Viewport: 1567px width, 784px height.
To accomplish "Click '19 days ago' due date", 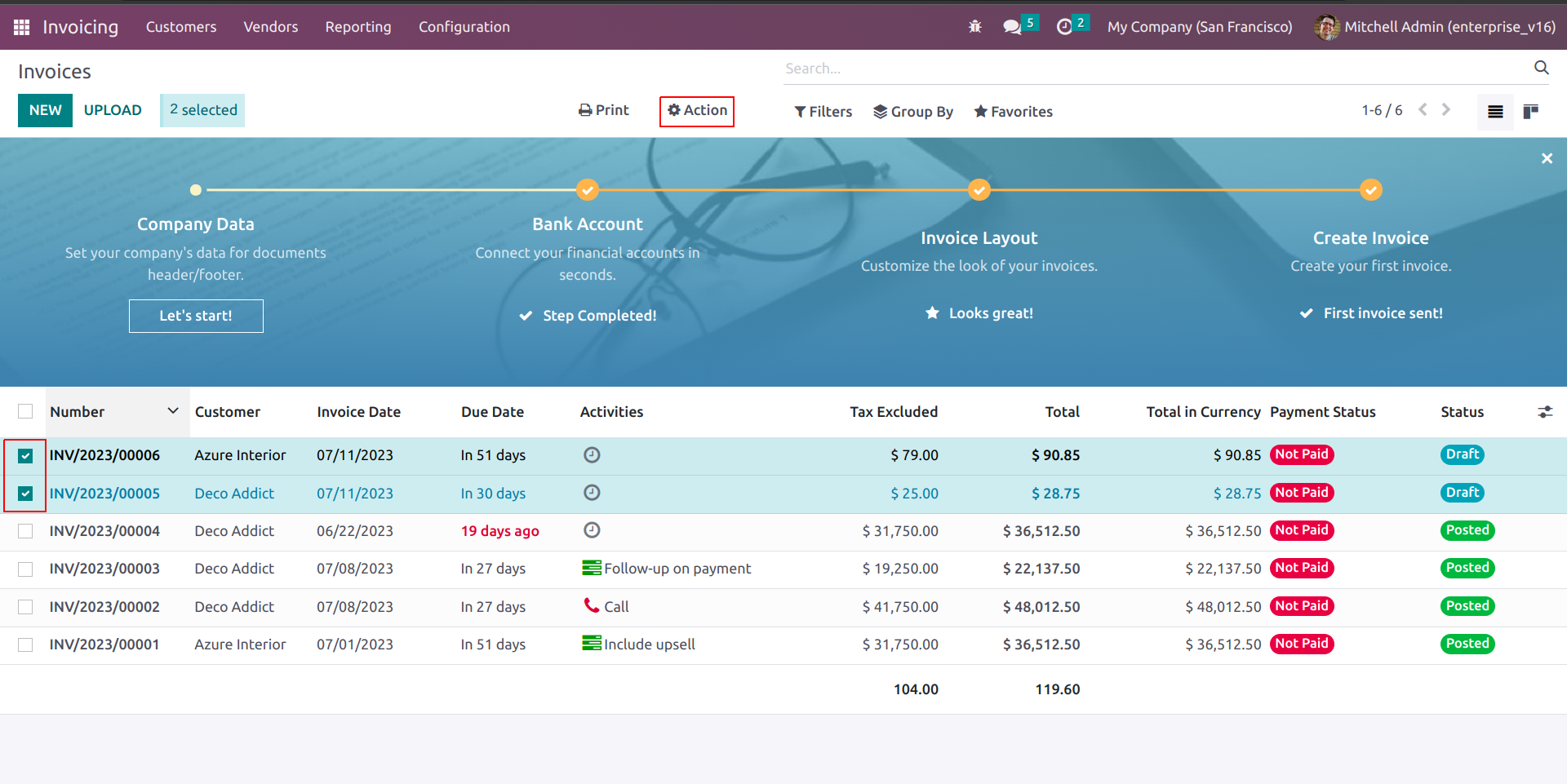I will (499, 531).
